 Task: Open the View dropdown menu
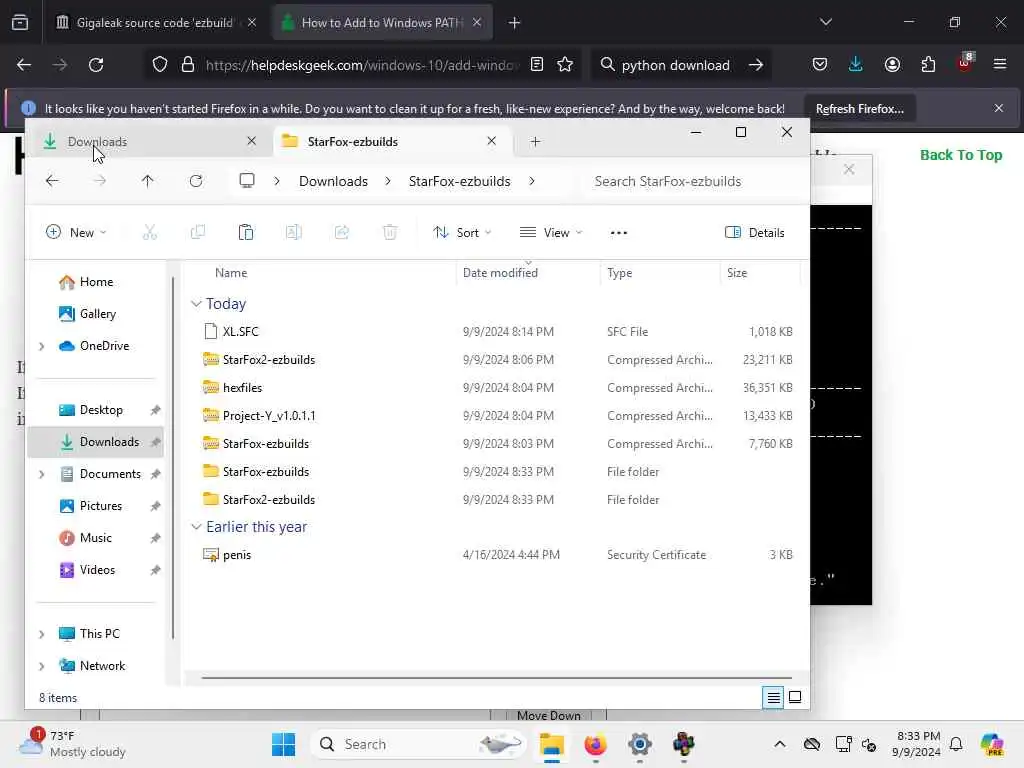(551, 232)
